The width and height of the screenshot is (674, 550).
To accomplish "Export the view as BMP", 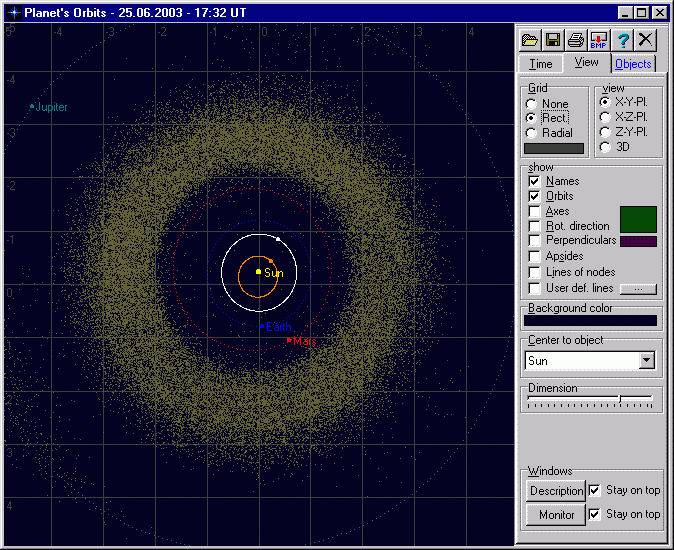I will [x=599, y=40].
